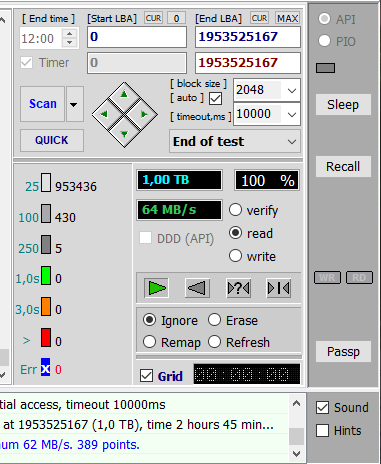This screenshot has height=464, width=381.
Task: Click the RD indicator
Action: pos(359,277)
